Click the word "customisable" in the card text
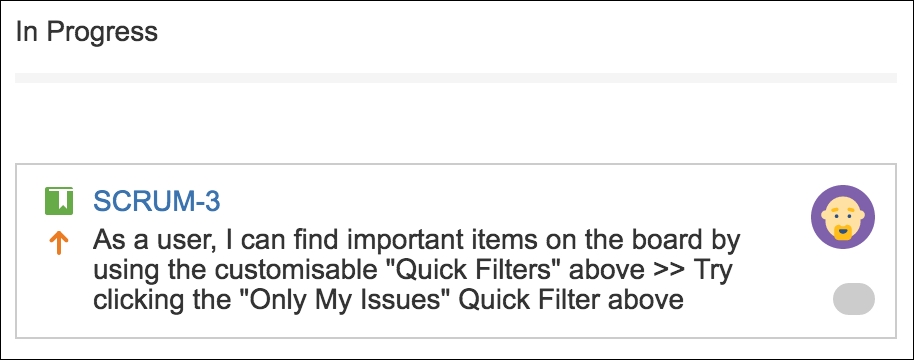914x360 pixels. click(x=294, y=271)
